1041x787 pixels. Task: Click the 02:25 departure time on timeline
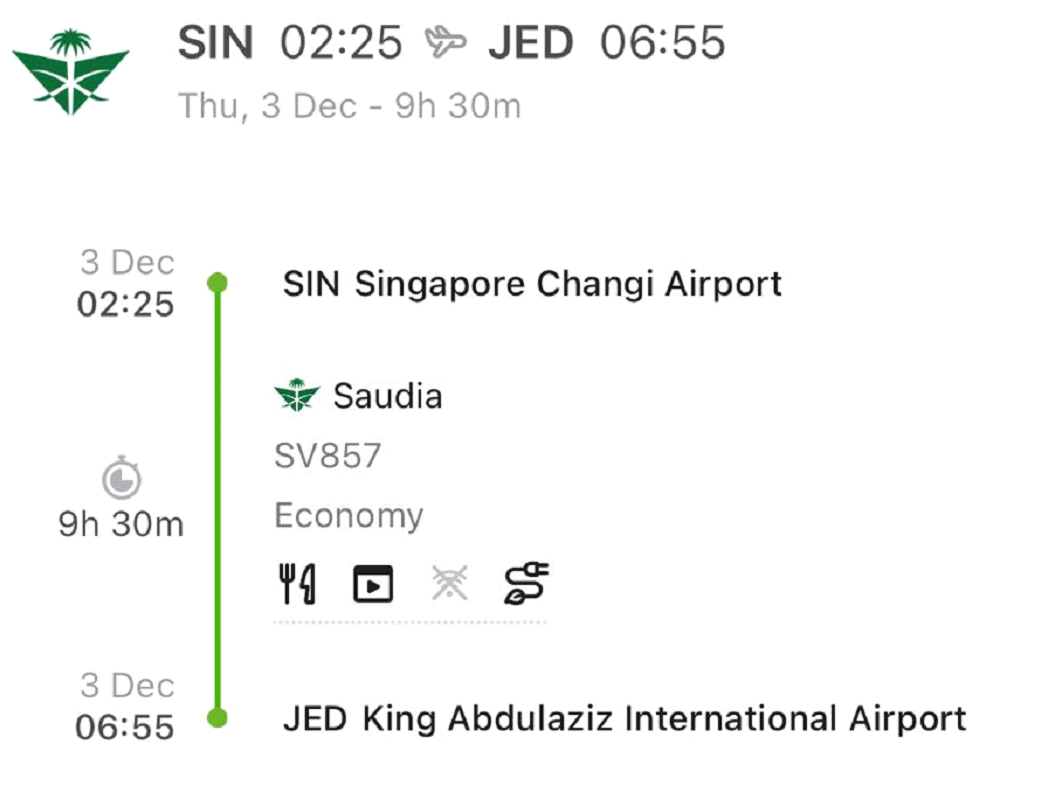click(x=126, y=304)
